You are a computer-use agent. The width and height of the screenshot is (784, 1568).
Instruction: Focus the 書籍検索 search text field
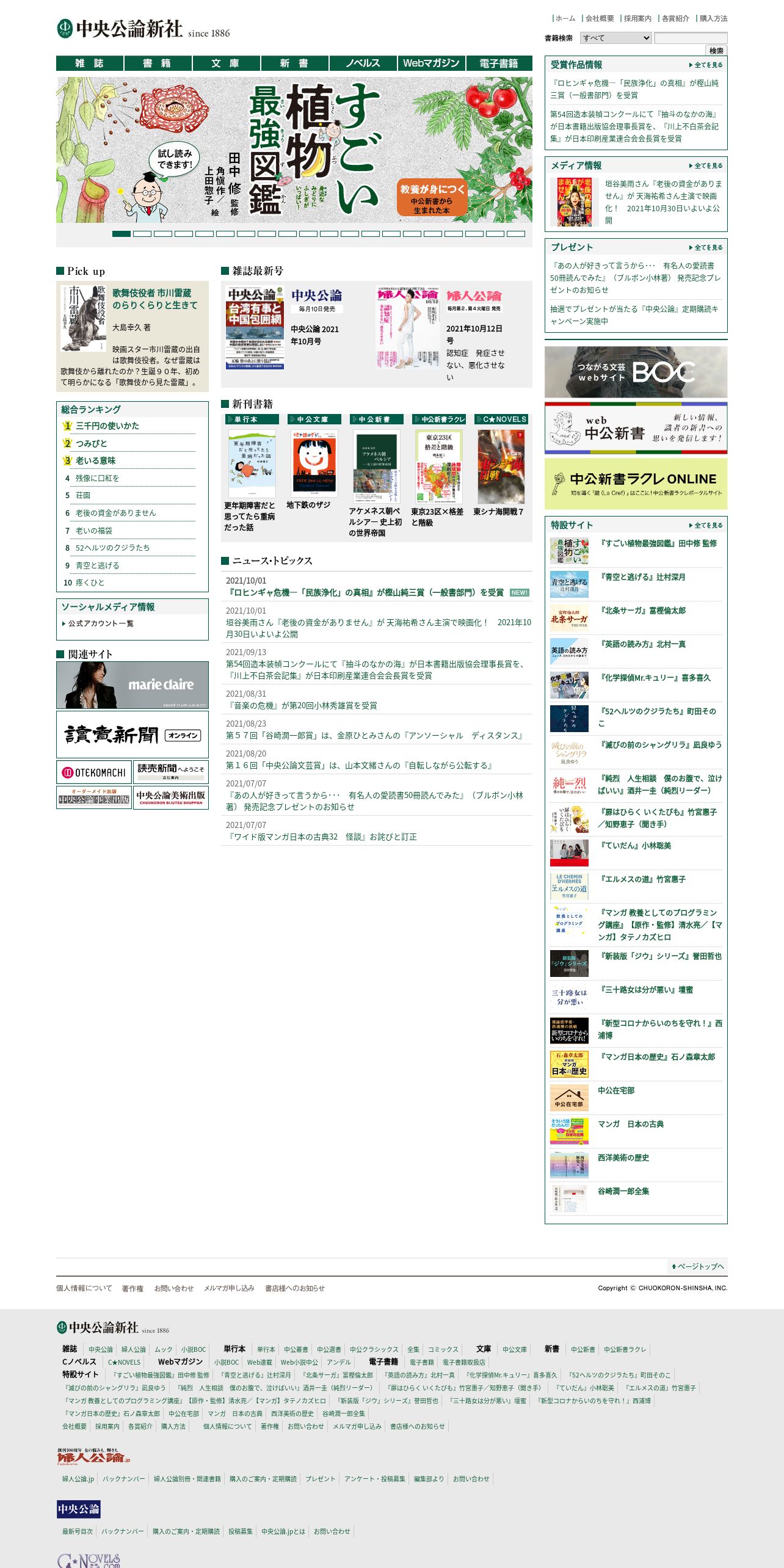(691, 38)
